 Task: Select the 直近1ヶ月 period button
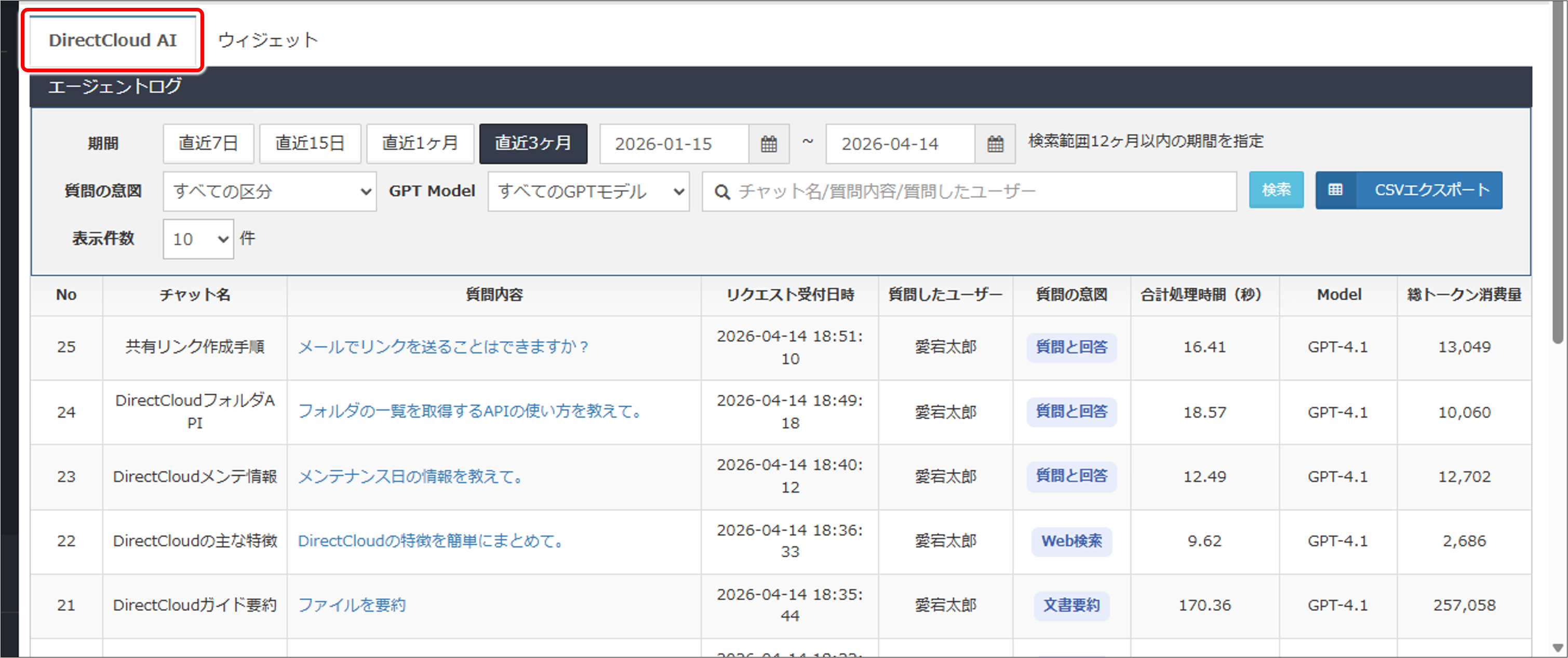420,144
